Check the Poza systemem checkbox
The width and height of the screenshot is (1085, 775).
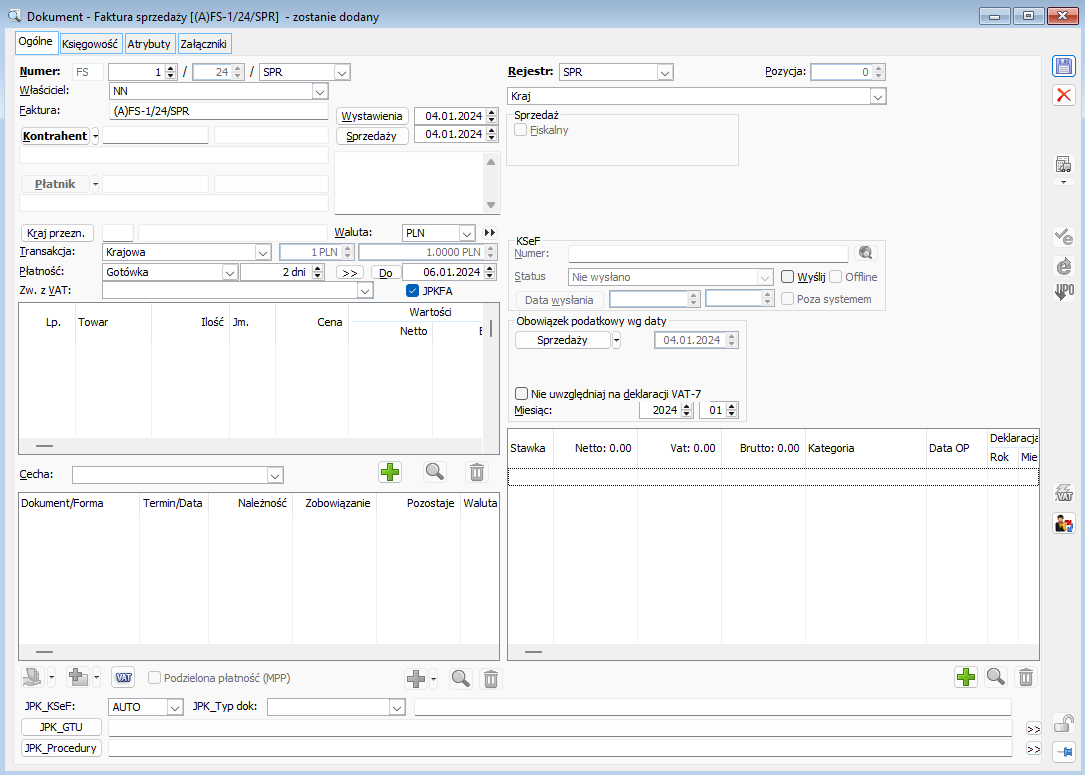787,299
